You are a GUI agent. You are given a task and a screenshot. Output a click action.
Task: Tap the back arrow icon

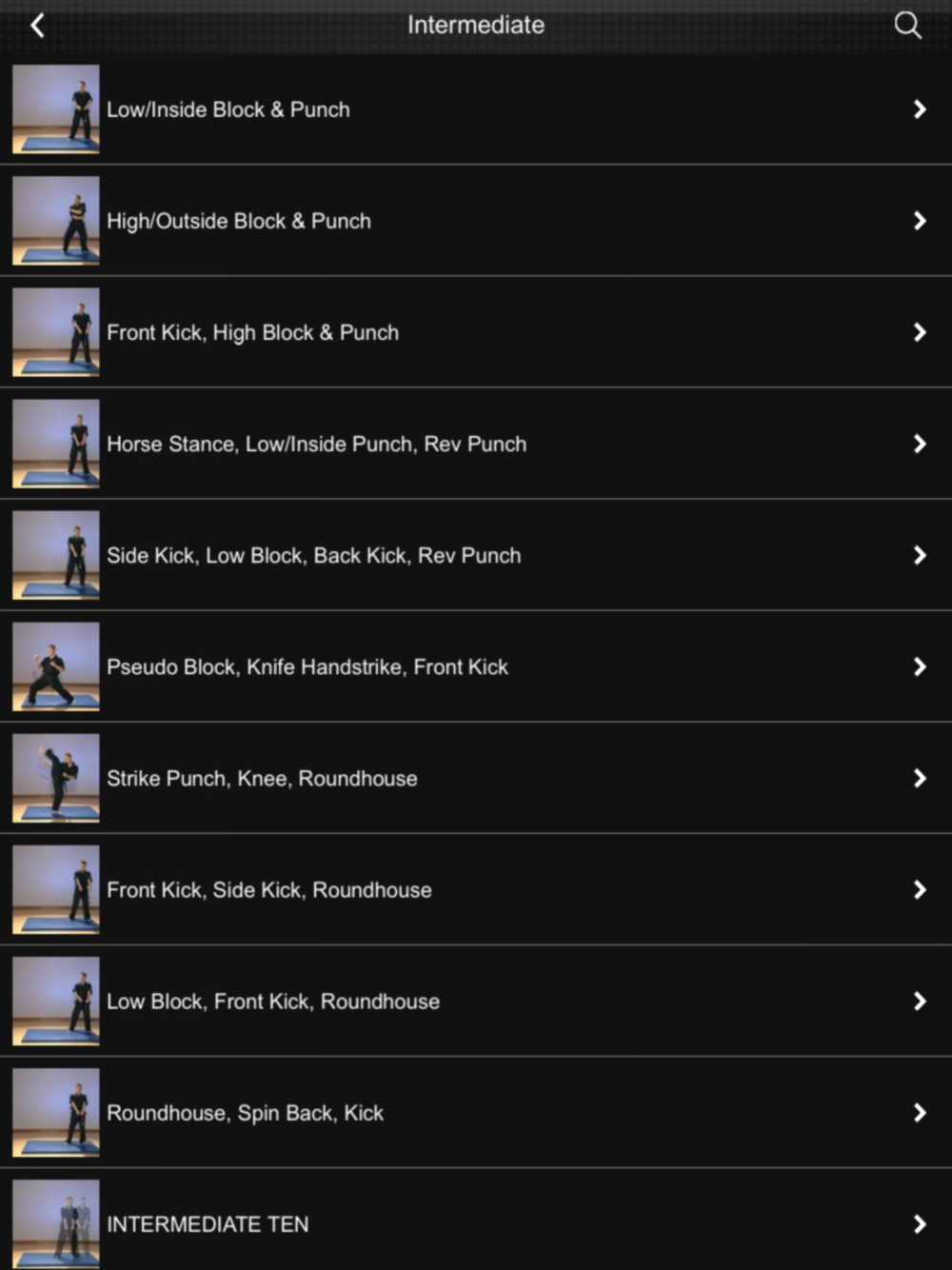point(37,25)
